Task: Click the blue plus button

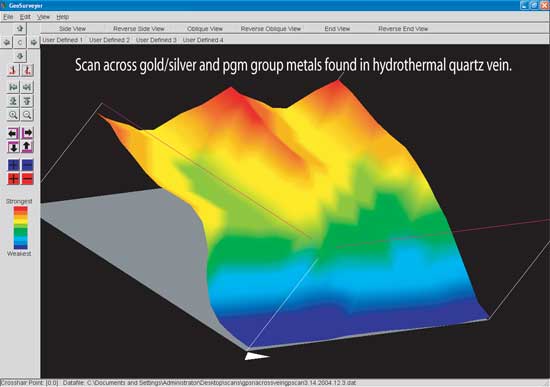Action: click(x=13, y=165)
